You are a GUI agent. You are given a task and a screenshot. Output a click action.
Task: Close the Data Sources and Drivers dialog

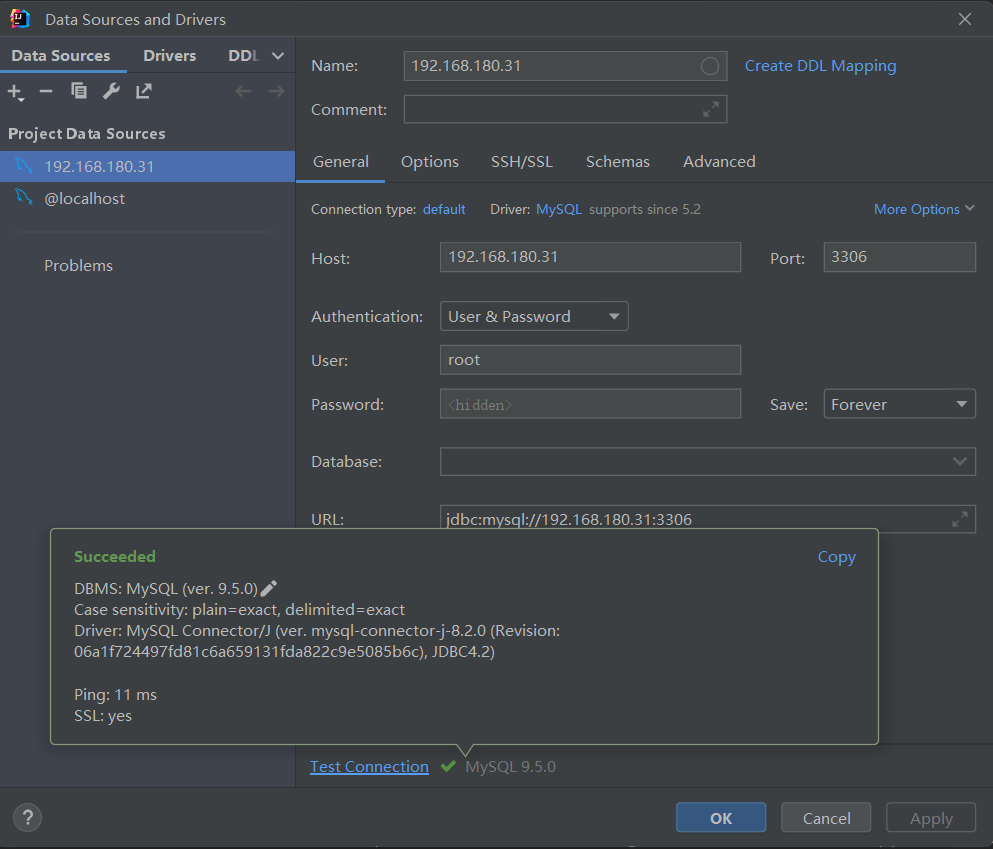(965, 19)
